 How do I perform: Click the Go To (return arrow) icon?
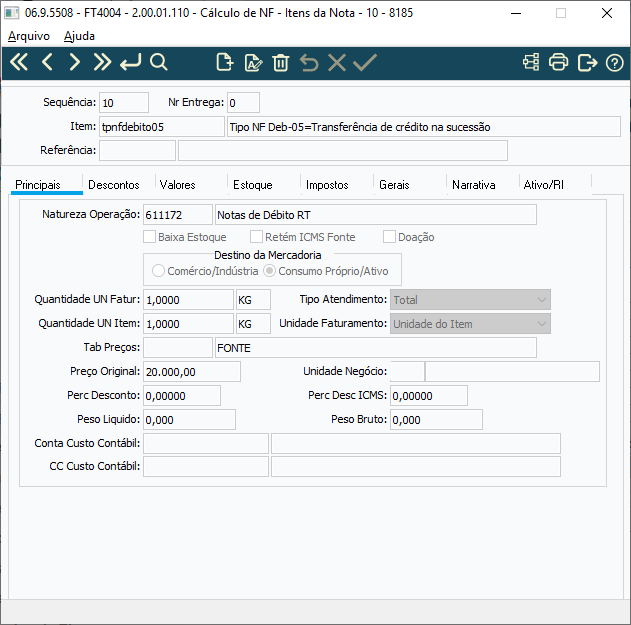[x=130, y=62]
